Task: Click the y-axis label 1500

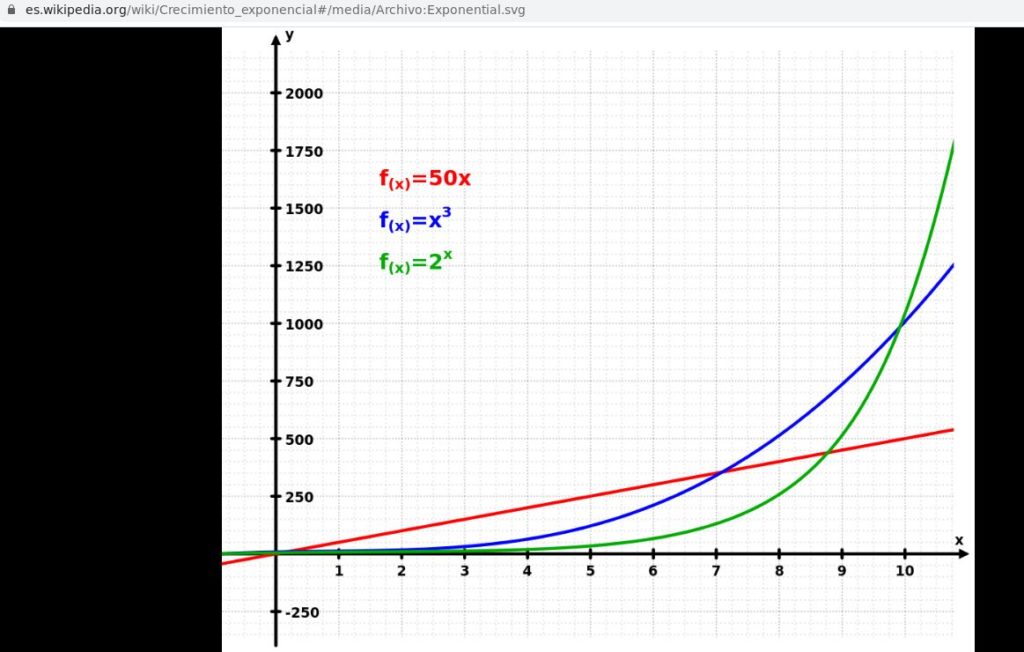Action: pyautogui.click(x=304, y=209)
